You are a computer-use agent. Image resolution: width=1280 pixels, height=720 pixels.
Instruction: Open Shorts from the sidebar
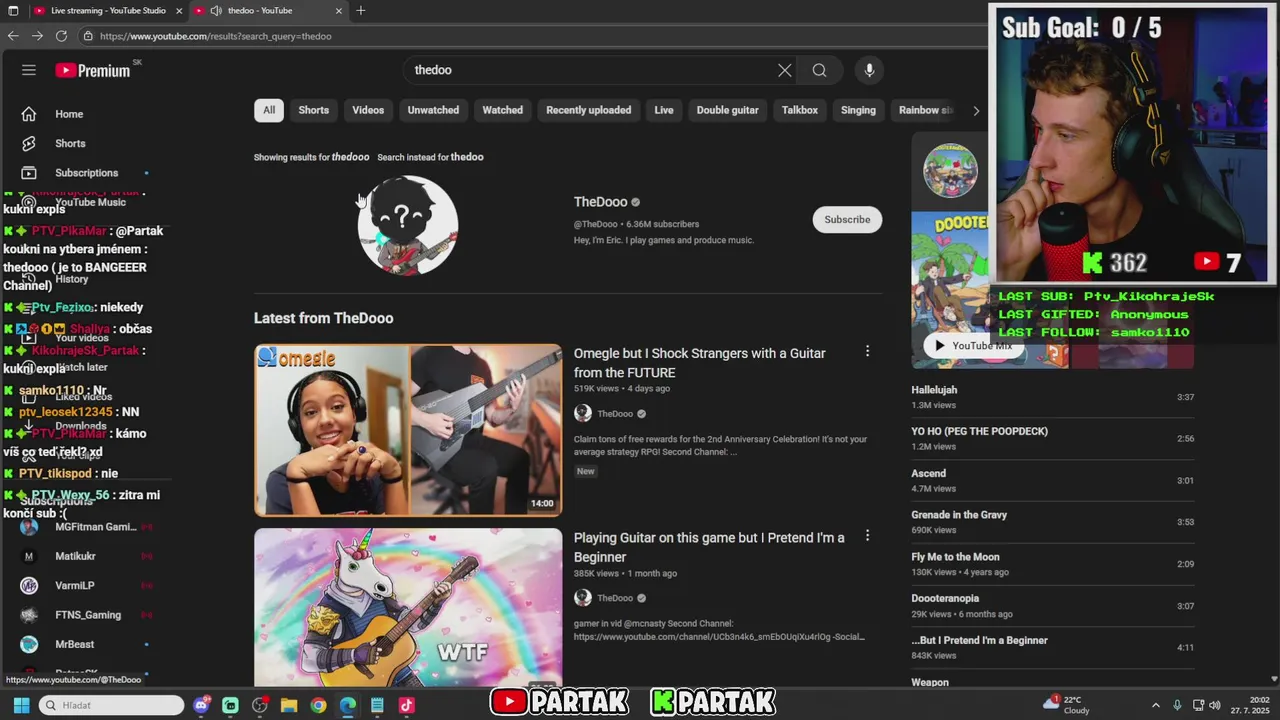click(70, 143)
